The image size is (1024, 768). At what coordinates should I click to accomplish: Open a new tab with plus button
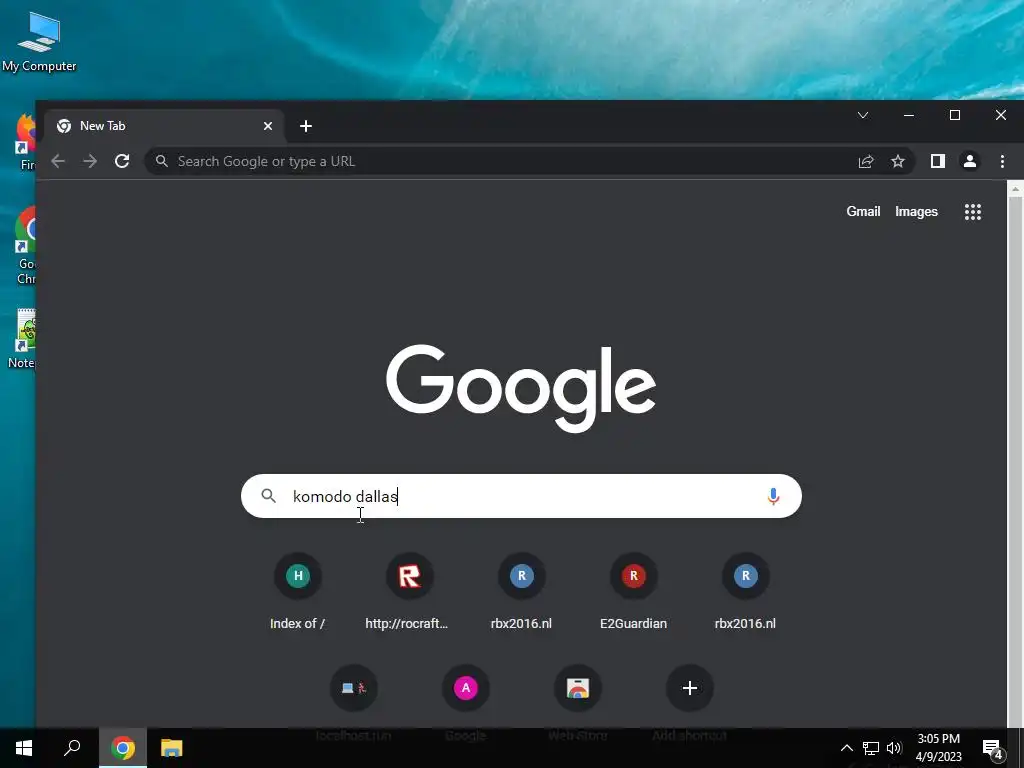click(x=306, y=126)
